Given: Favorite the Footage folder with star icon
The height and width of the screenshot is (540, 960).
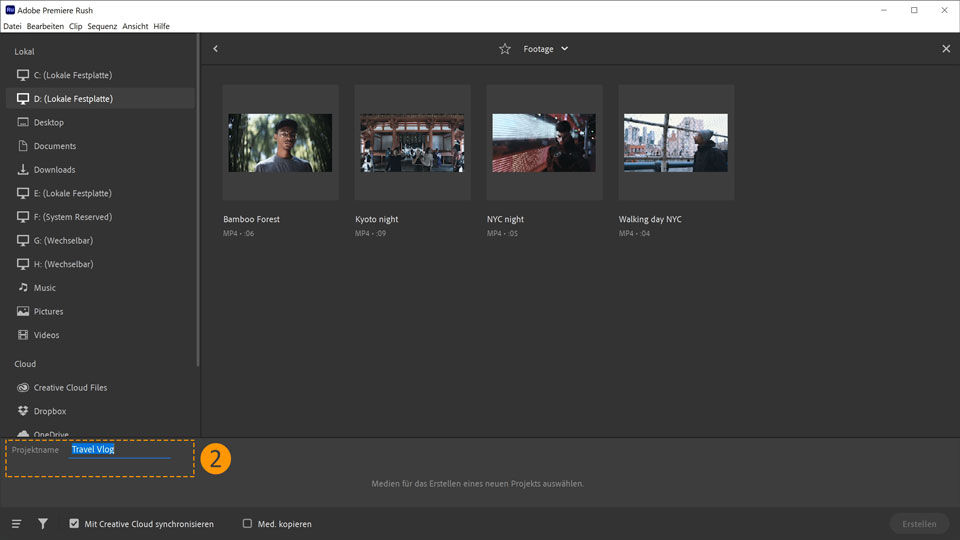Looking at the screenshot, I should (x=504, y=49).
